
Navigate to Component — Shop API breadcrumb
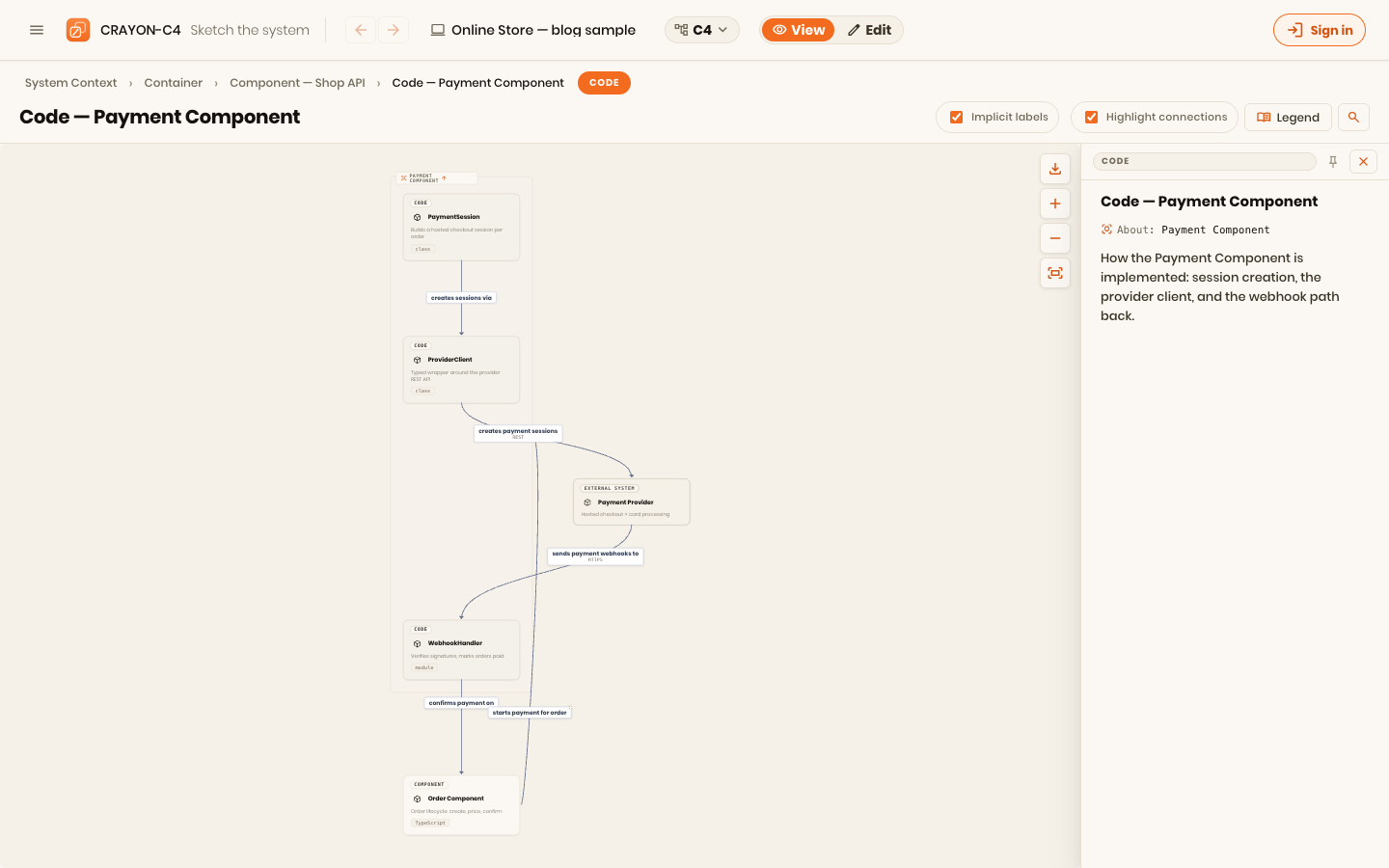pyautogui.click(x=297, y=83)
